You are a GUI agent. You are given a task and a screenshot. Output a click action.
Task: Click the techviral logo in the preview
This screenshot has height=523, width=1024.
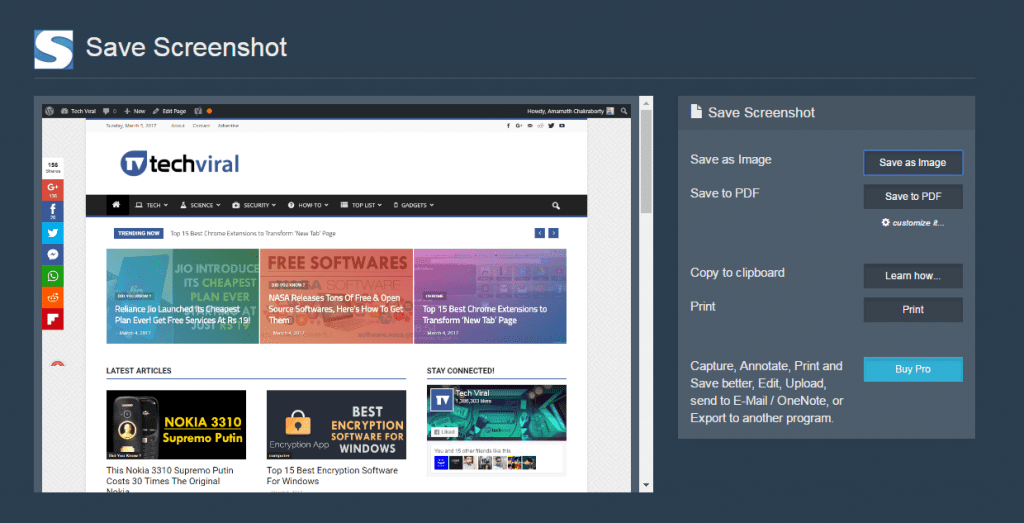(x=180, y=163)
